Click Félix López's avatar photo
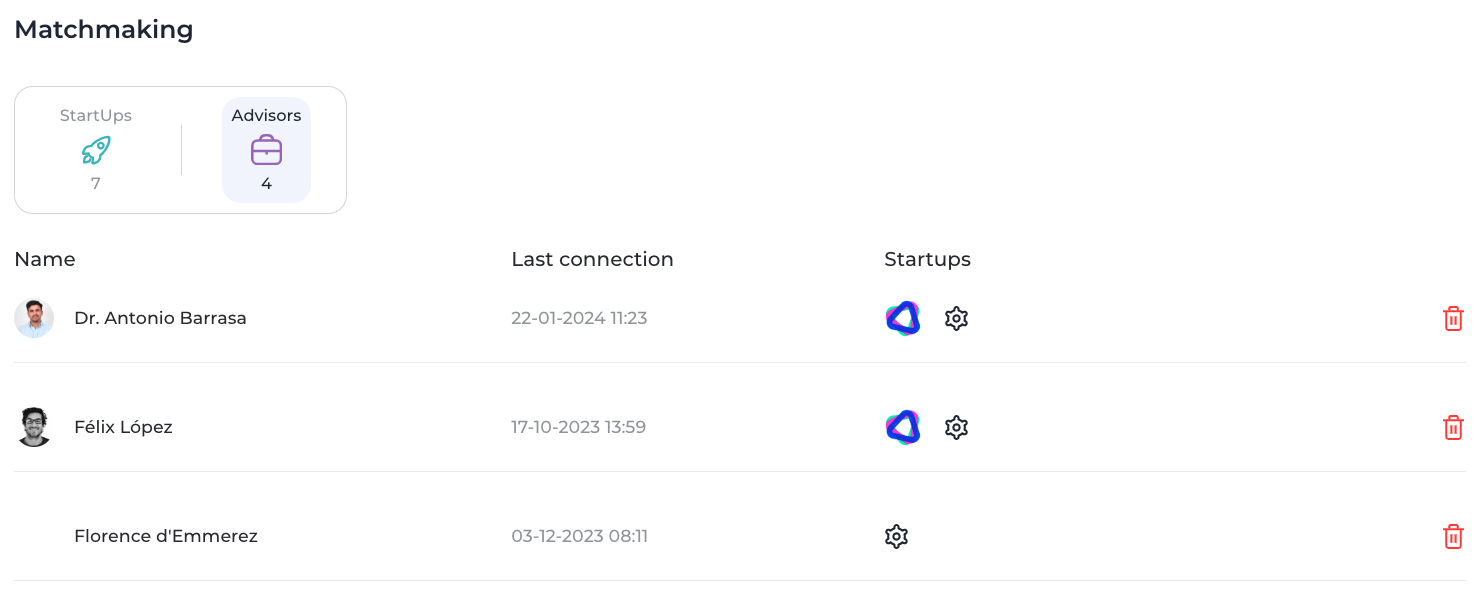 (34, 428)
